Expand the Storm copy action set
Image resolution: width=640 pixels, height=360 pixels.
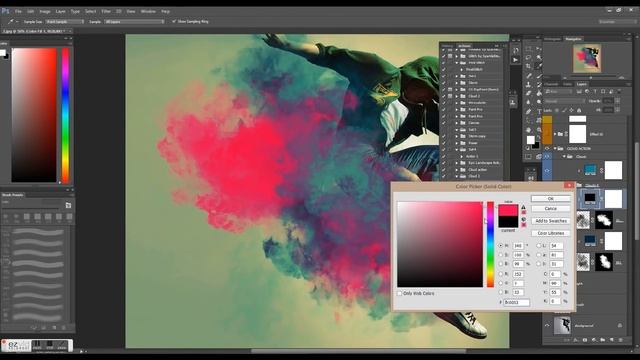pyautogui.click(x=457, y=136)
